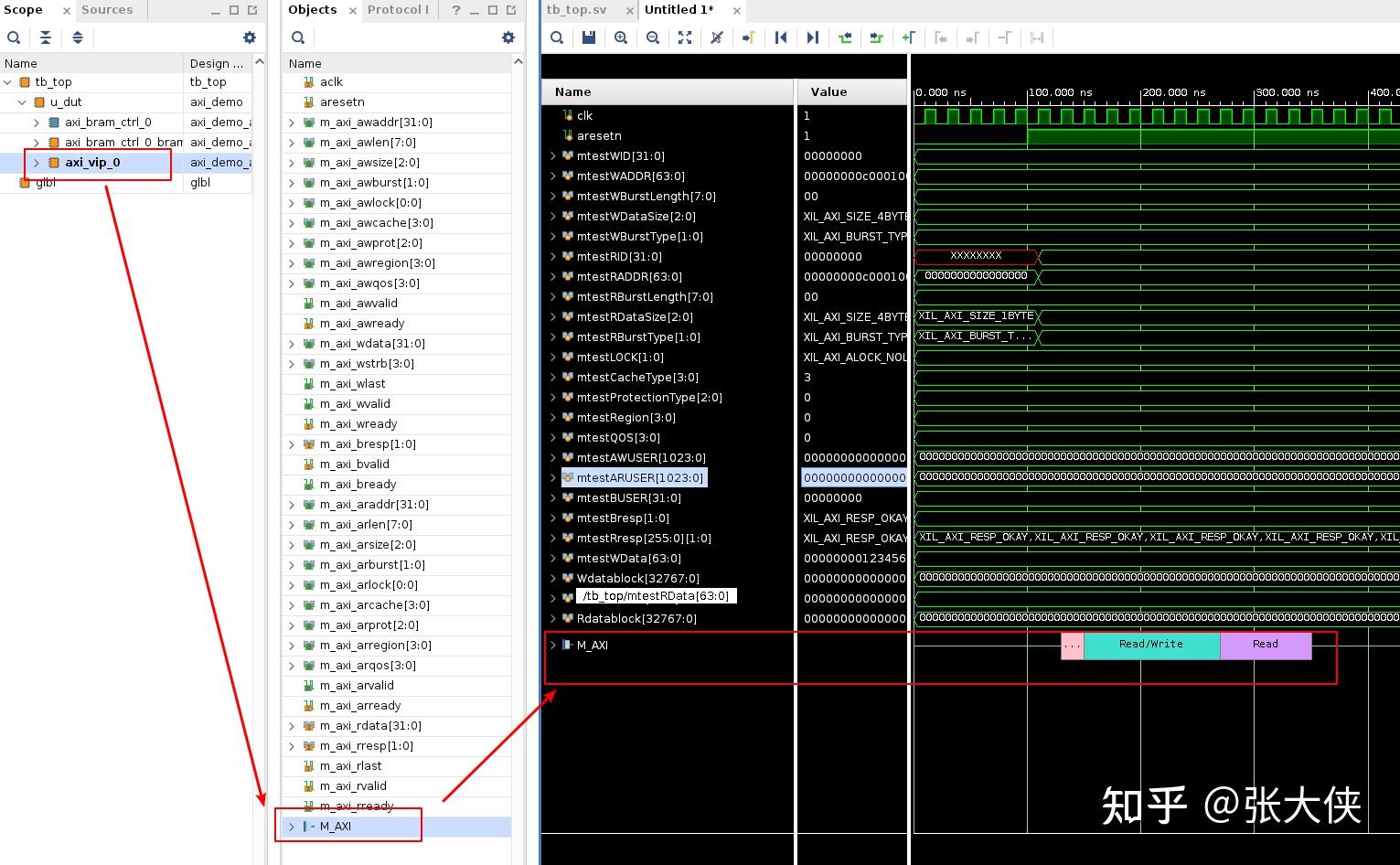This screenshot has width=1400, height=865.
Task: Switch to the Sources tab
Action: (x=107, y=10)
